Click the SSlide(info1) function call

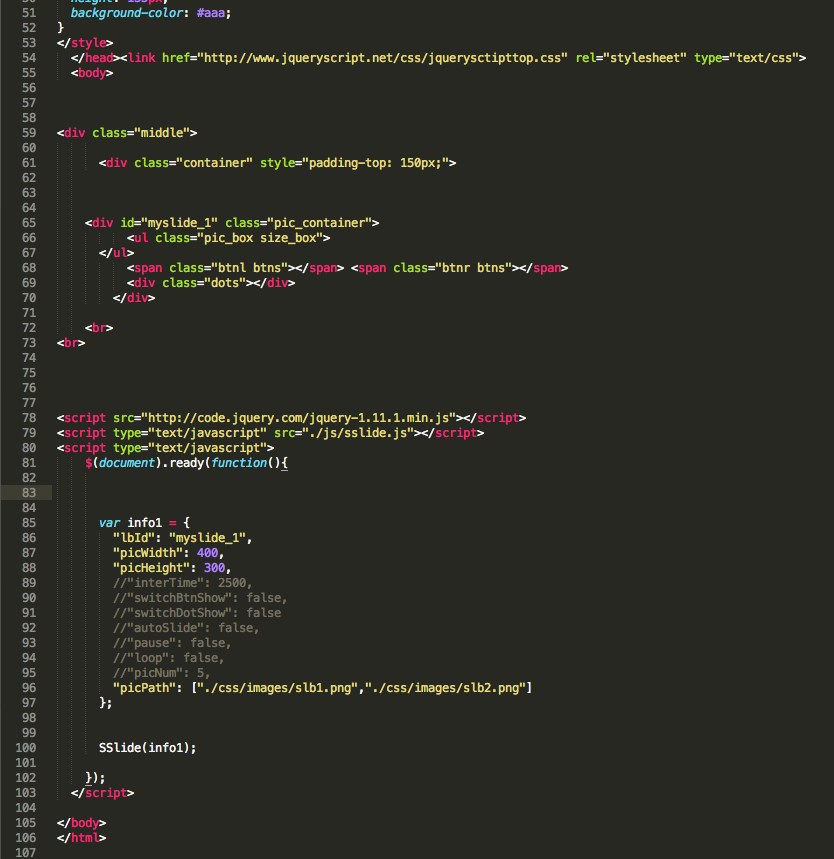(148, 747)
